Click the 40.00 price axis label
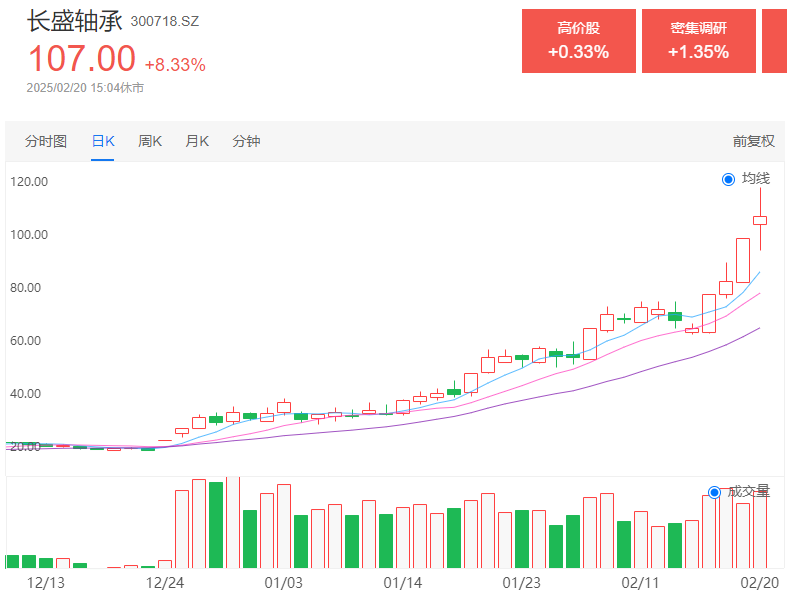The height and width of the screenshot is (592, 787). (26, 393)
